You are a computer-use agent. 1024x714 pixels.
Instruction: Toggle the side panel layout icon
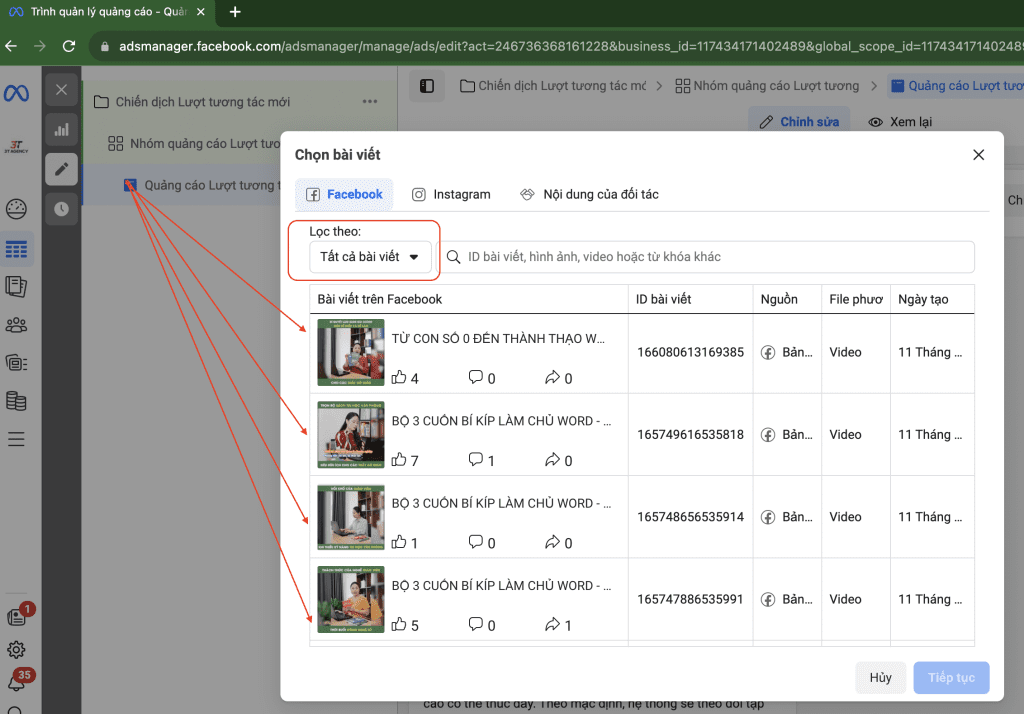427,86
